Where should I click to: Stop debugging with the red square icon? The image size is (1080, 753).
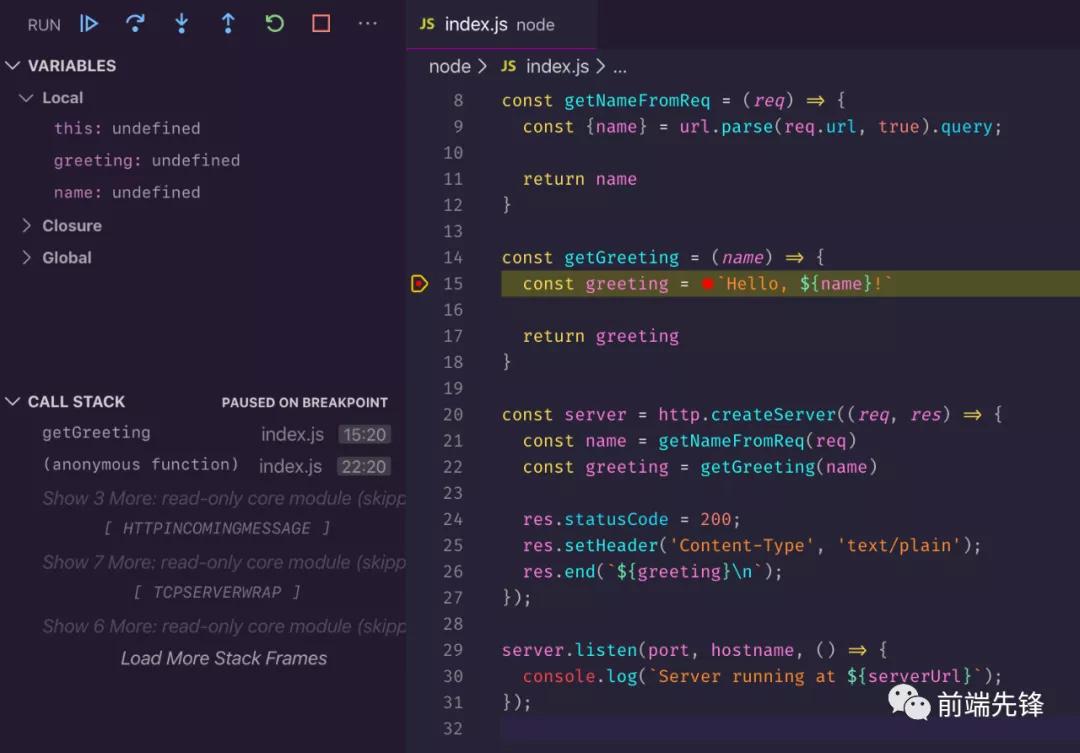pos(320,23)
